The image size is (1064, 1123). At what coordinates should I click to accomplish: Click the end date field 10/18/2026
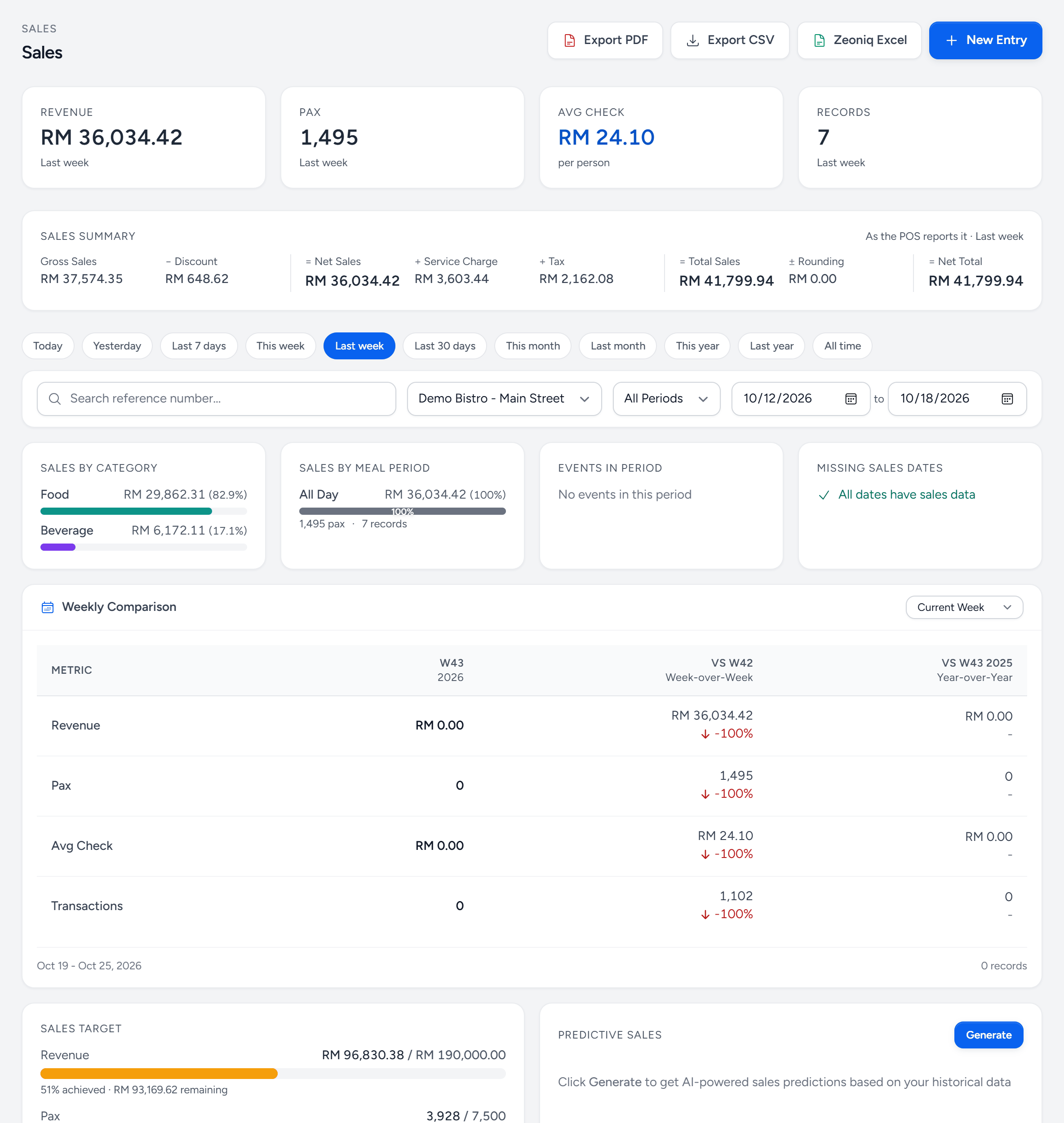pyautogui.click(x=957, y=399)
